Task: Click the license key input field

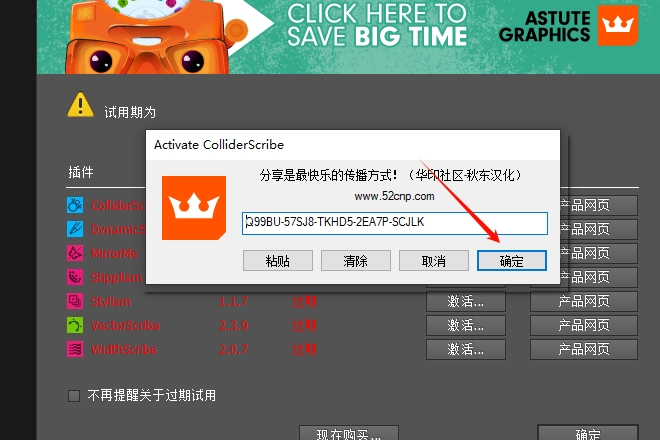Action: [x=395, y=223]
